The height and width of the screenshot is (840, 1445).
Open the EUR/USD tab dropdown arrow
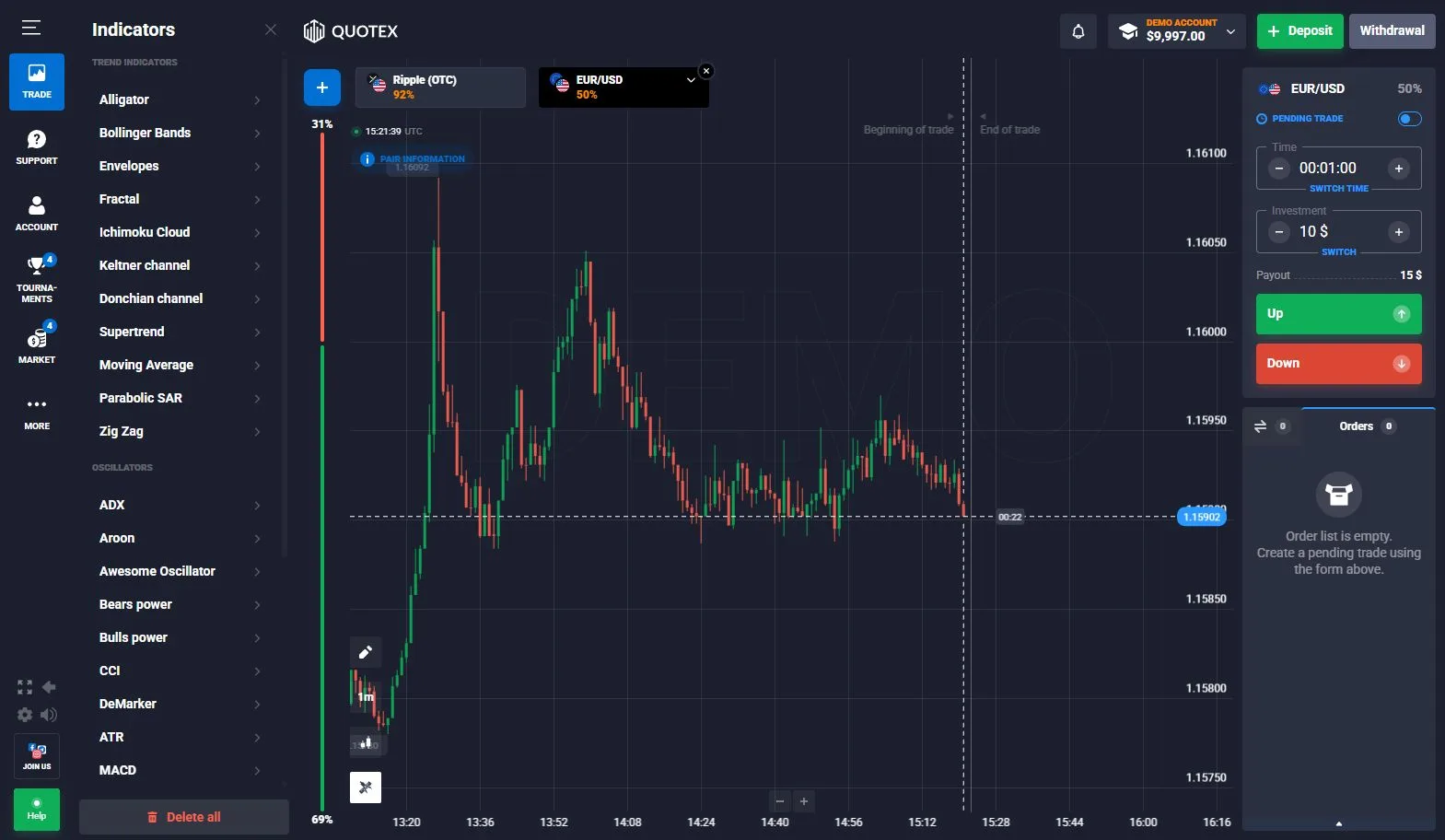point(691,80)
